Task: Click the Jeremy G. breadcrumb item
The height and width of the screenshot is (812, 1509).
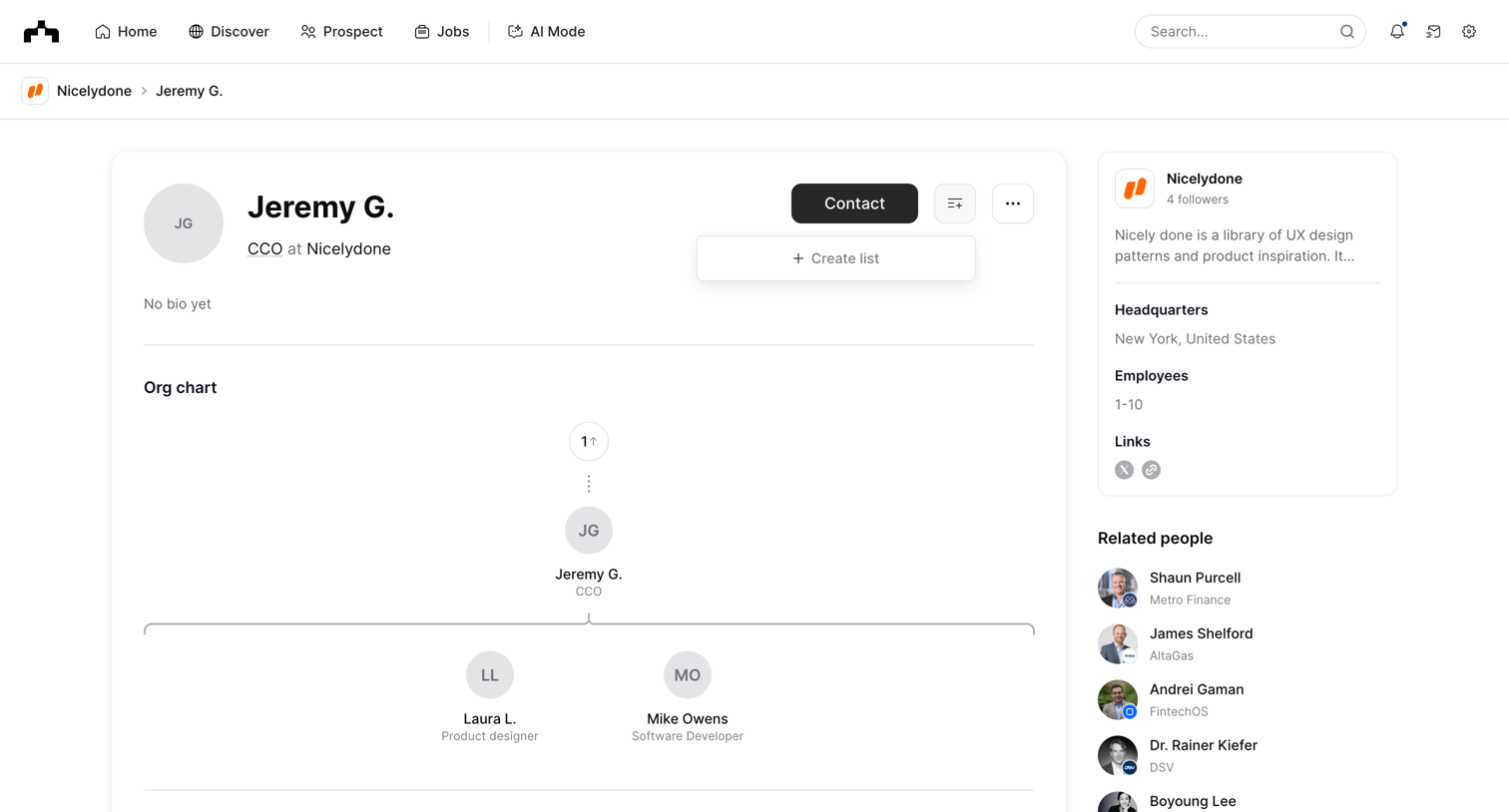Action: coord(189,91)
